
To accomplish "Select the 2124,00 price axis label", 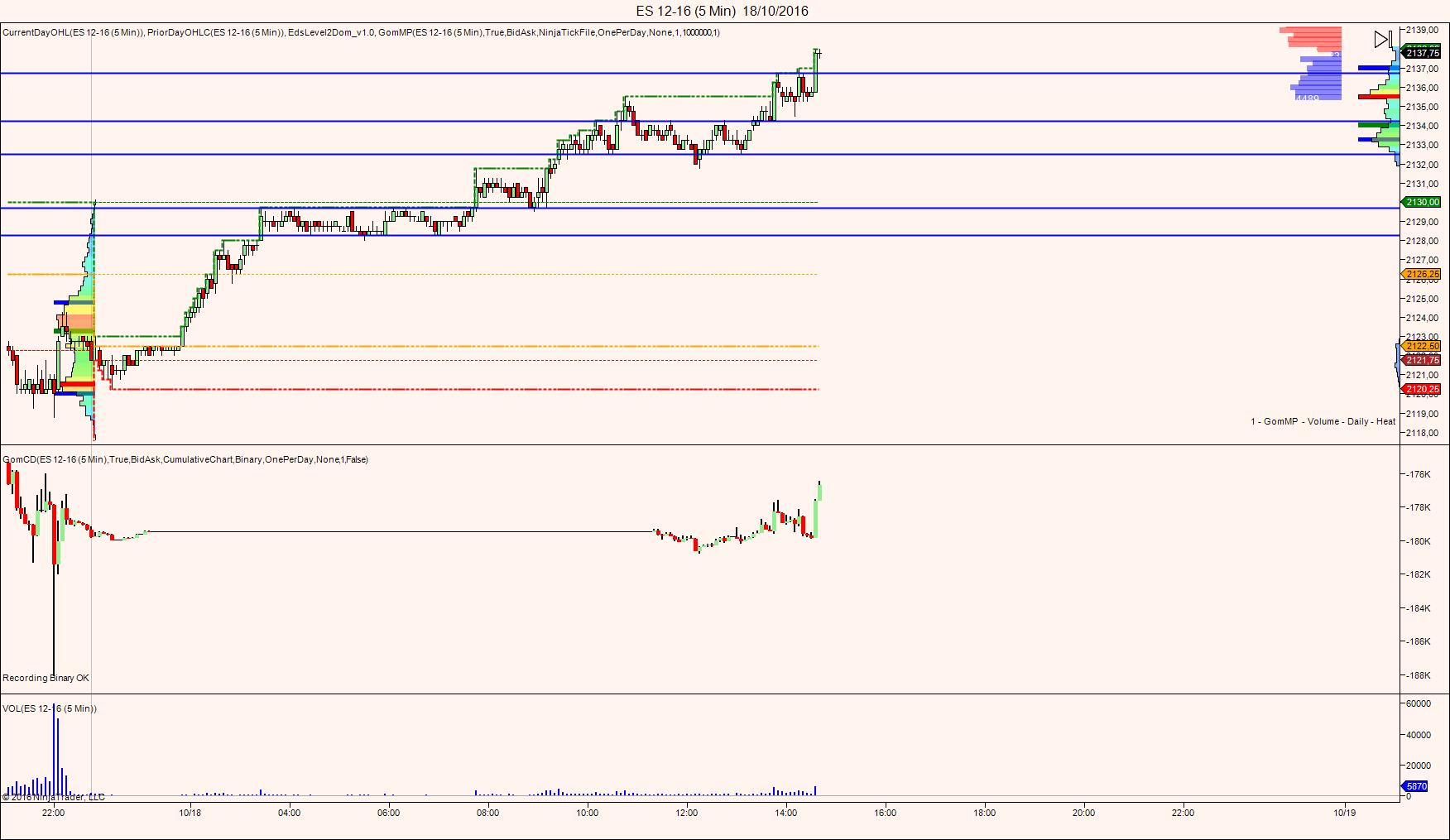I will pyautogui.click(x=1422, y=318).
